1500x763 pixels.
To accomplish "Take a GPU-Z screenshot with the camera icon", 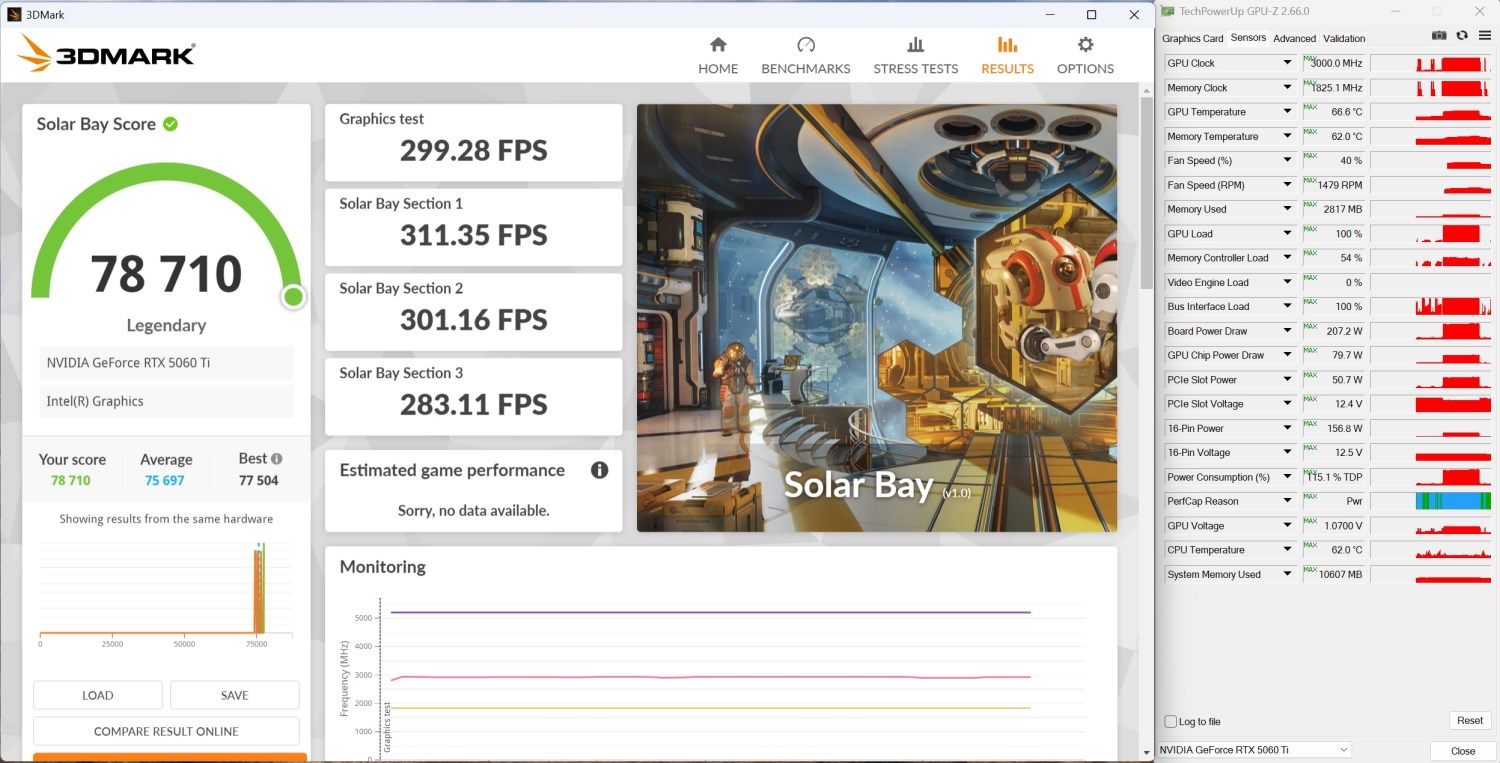I will 1439,36.
